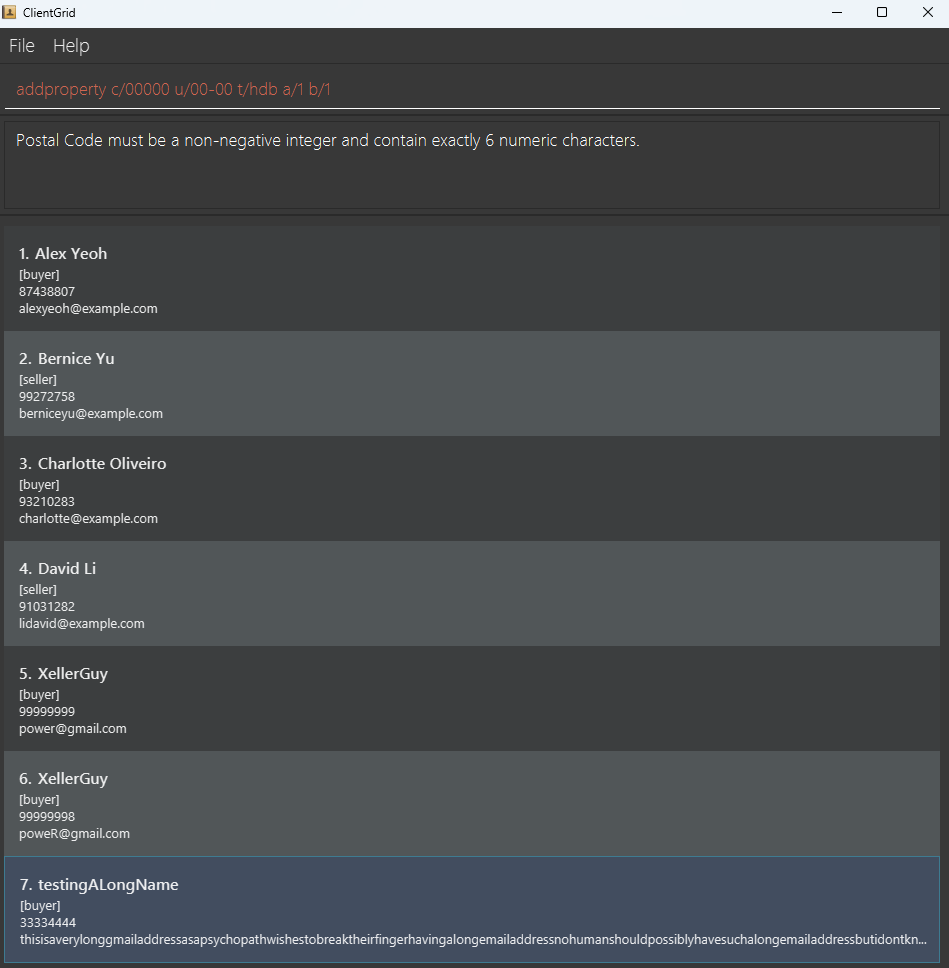The image size is (949, 968).
Task: Click phone number 93210283
Action: click(x=47, y=501)
